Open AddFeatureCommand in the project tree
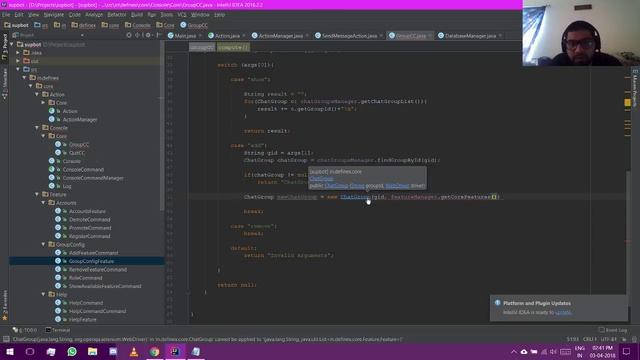This screenshot has width=640, height=360. point(93,253)
